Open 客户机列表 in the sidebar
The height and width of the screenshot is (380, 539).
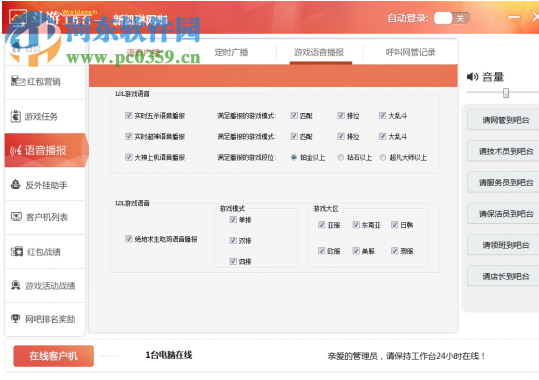(x=45, y=217)
